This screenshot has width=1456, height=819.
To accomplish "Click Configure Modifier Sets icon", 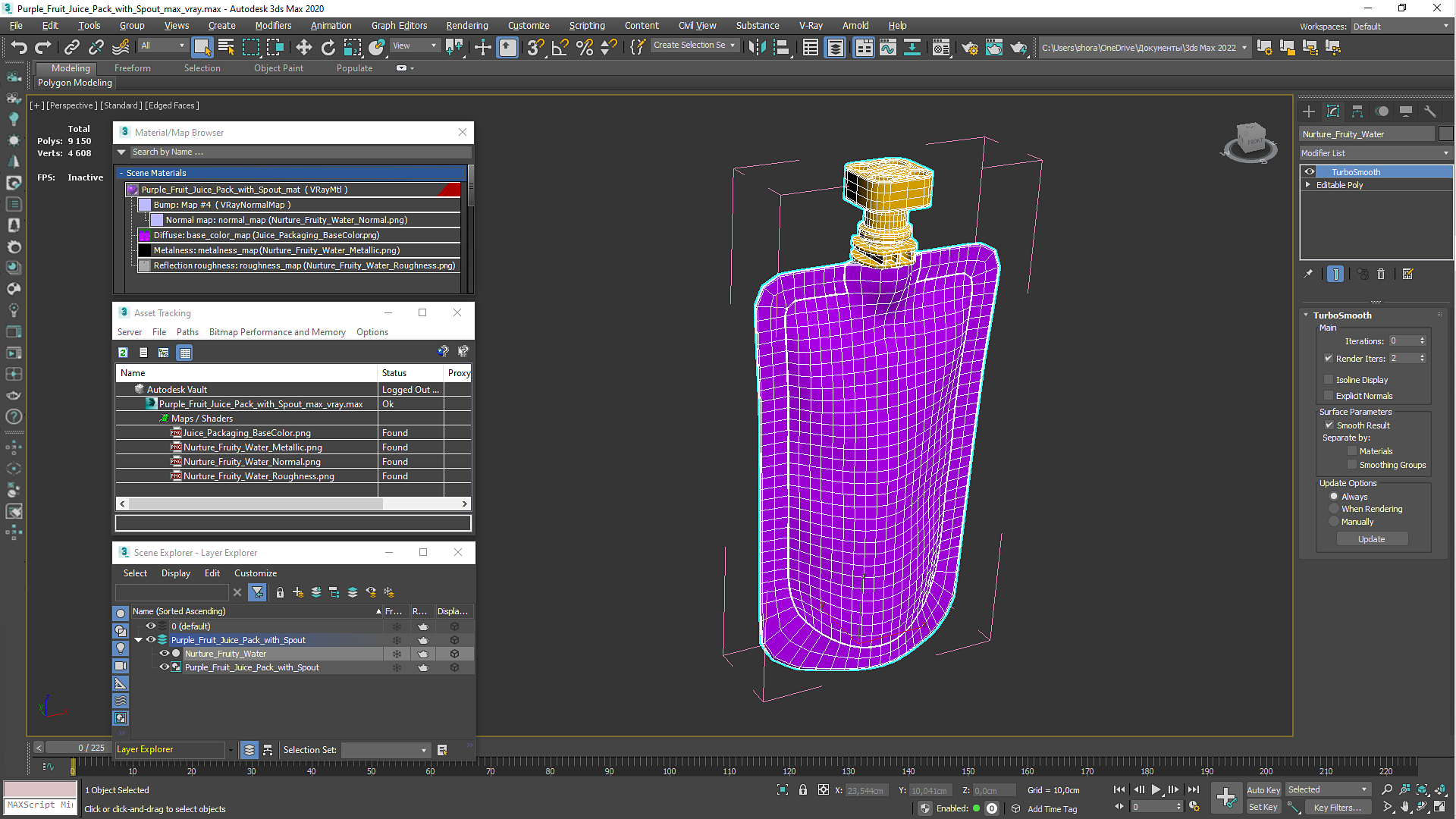I will pyautogui.click(x=1407, y=274).
